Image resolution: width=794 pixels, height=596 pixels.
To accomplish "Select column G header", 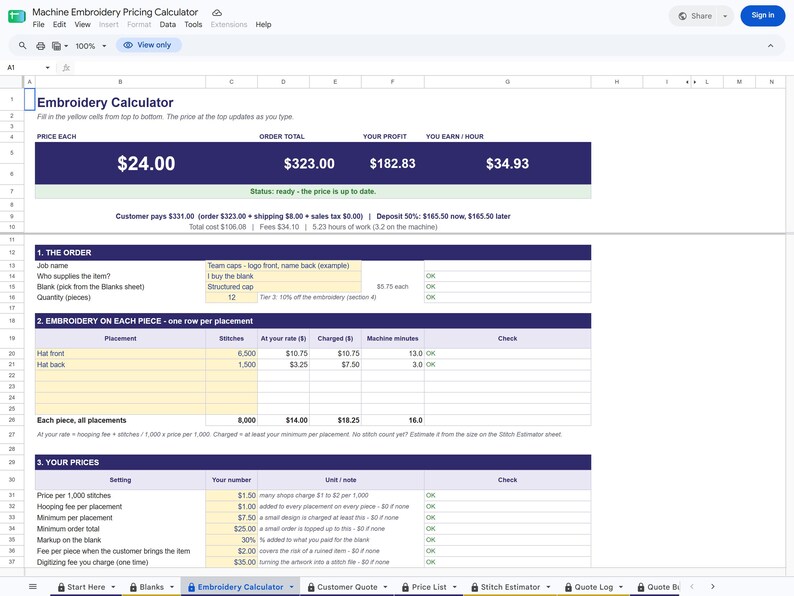I will (x=507, y=82).
